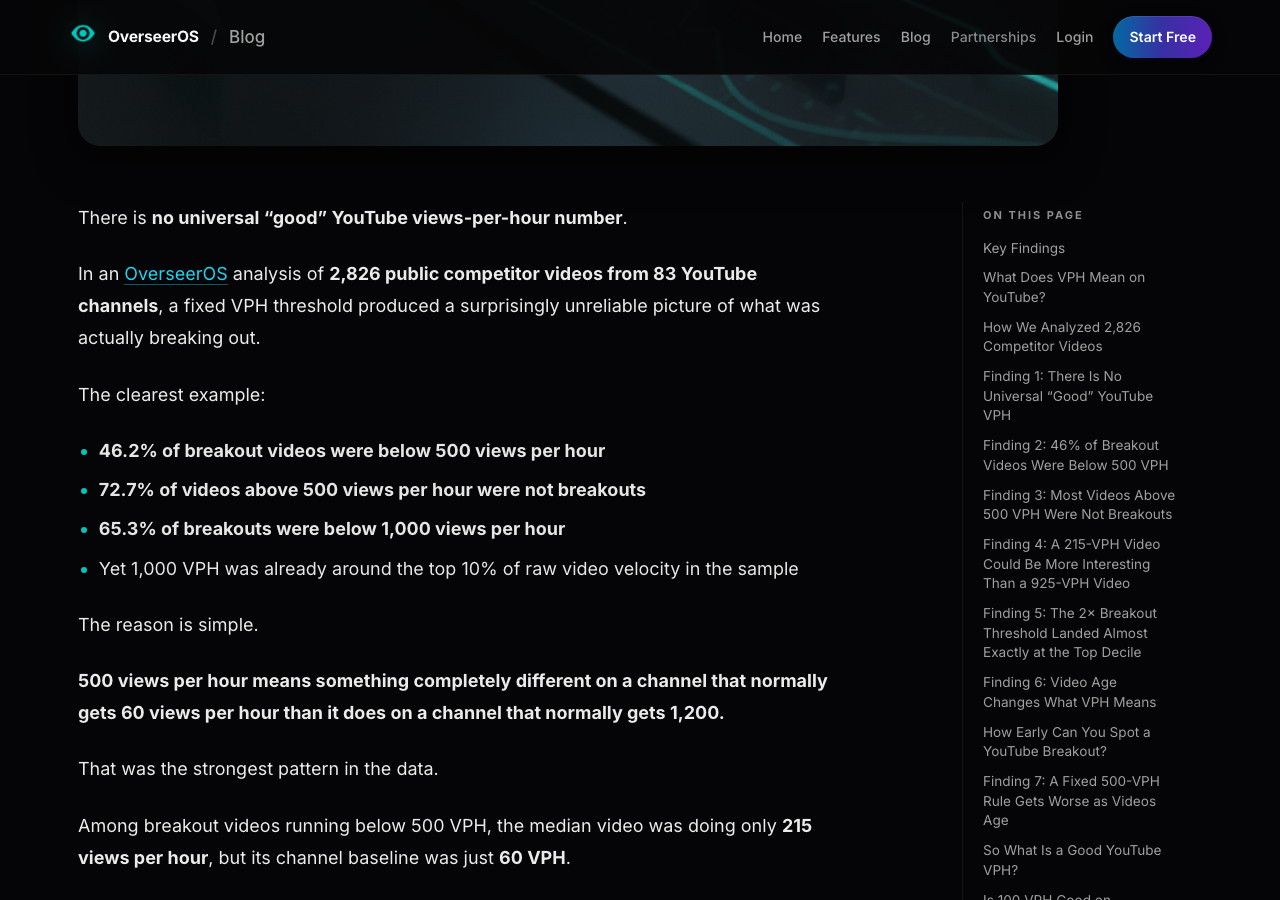Open the OverseerOS brand name link

tap(153, 37)
